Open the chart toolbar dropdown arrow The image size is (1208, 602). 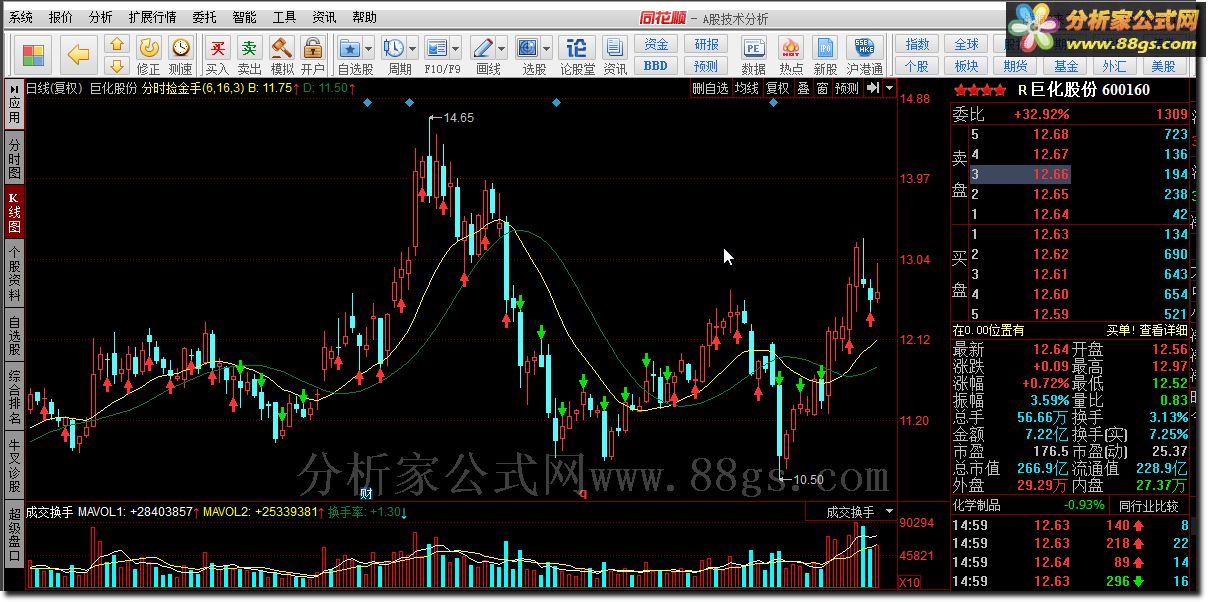click(x=889, y=88)
